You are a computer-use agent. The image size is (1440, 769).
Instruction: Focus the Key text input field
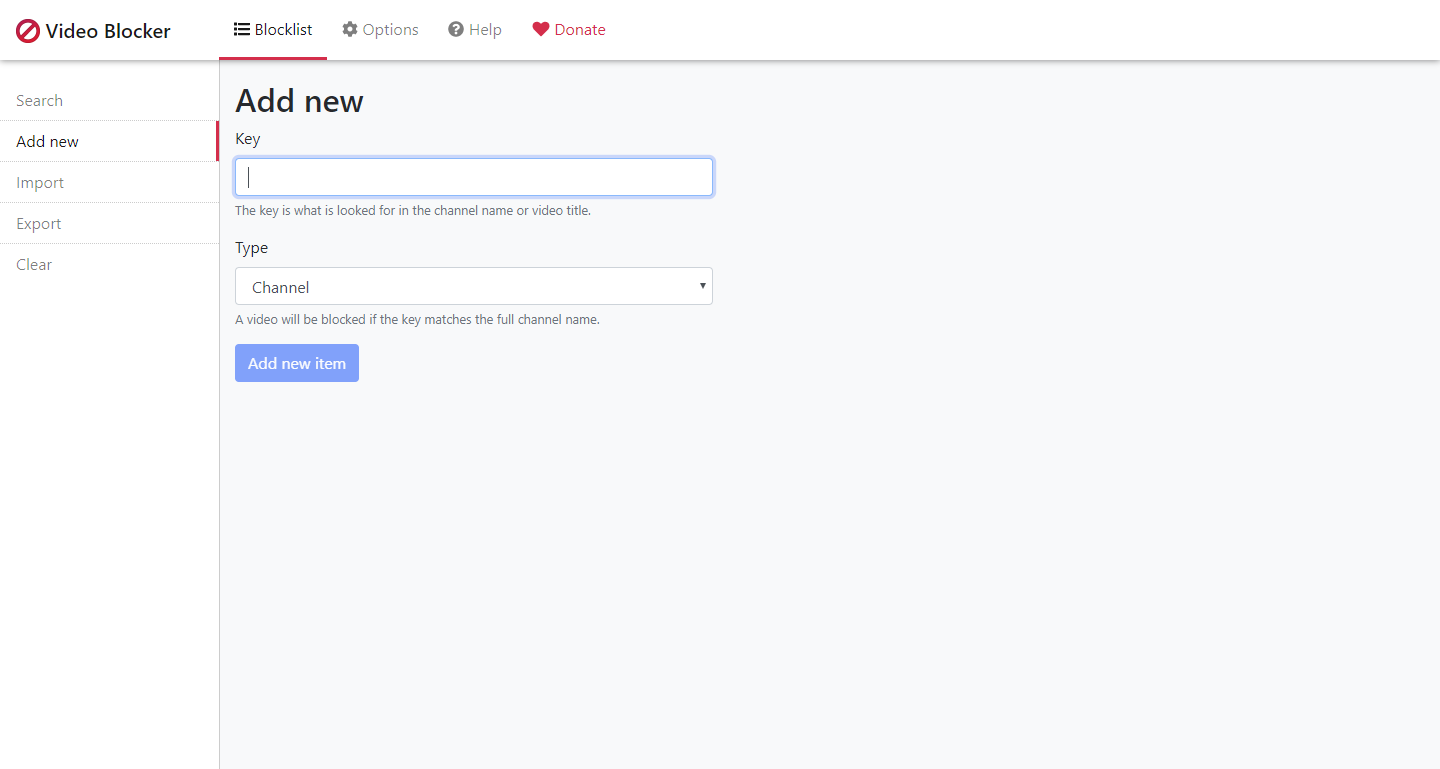pos(474,177)
